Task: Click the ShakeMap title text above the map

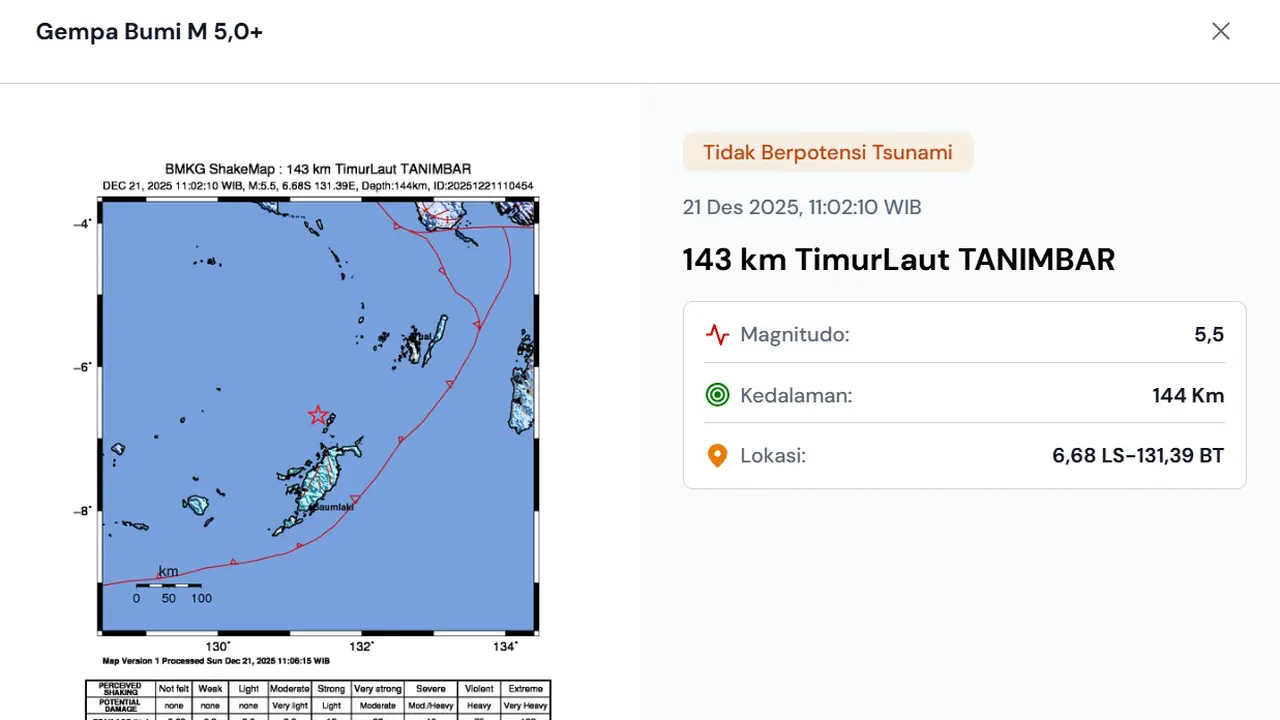Action: point(318,169)
